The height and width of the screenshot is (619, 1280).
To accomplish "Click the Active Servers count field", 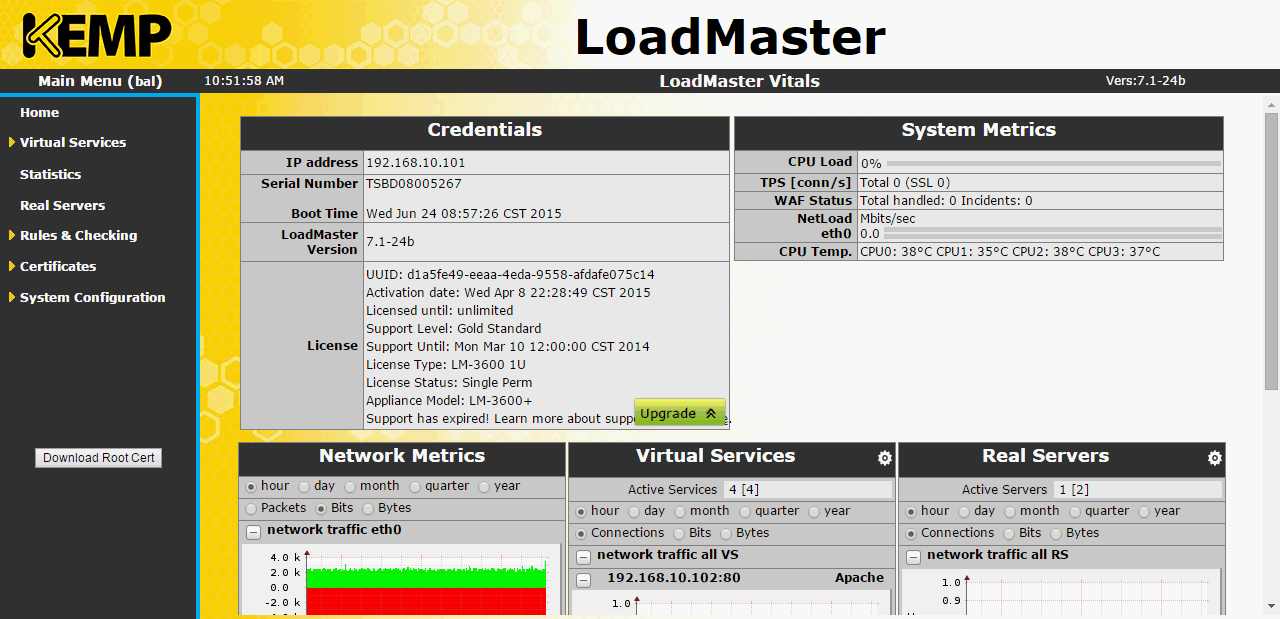I will click(x=1138, y=490).
